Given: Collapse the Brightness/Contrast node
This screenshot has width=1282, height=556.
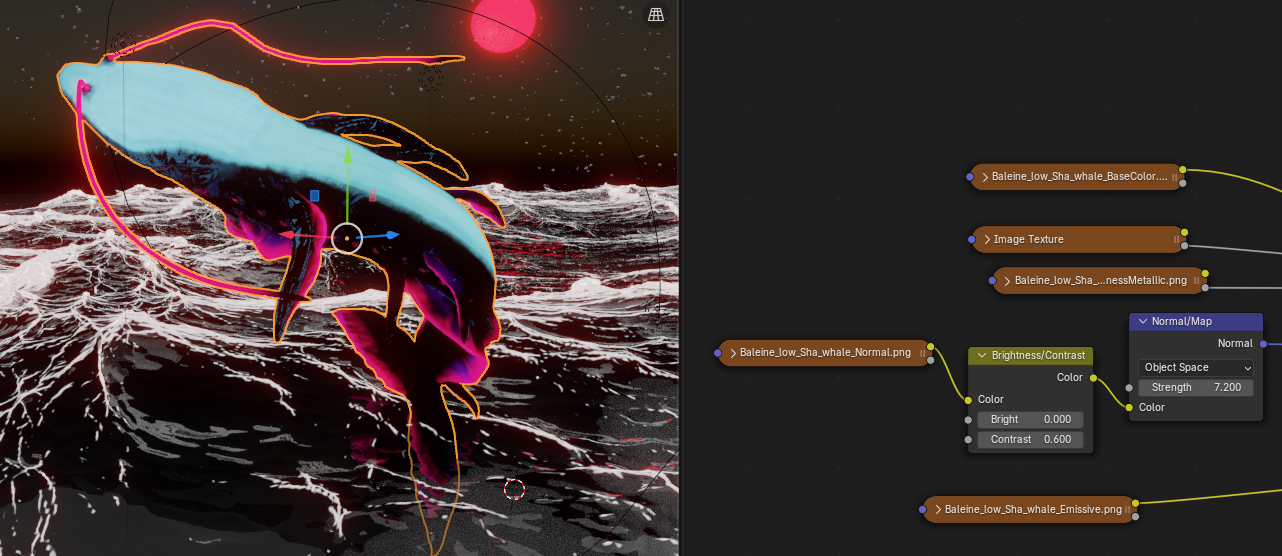Looking at the screenshot, I should 982,355.
